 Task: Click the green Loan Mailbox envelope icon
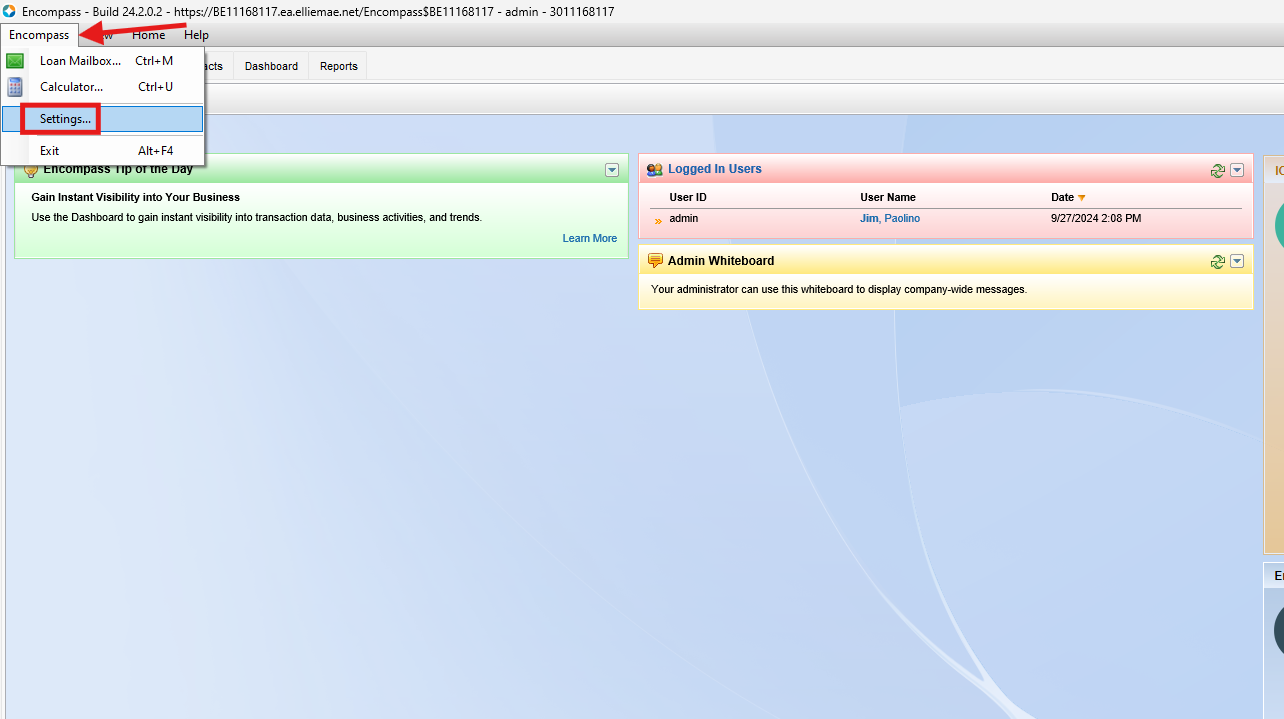point(15,61)
